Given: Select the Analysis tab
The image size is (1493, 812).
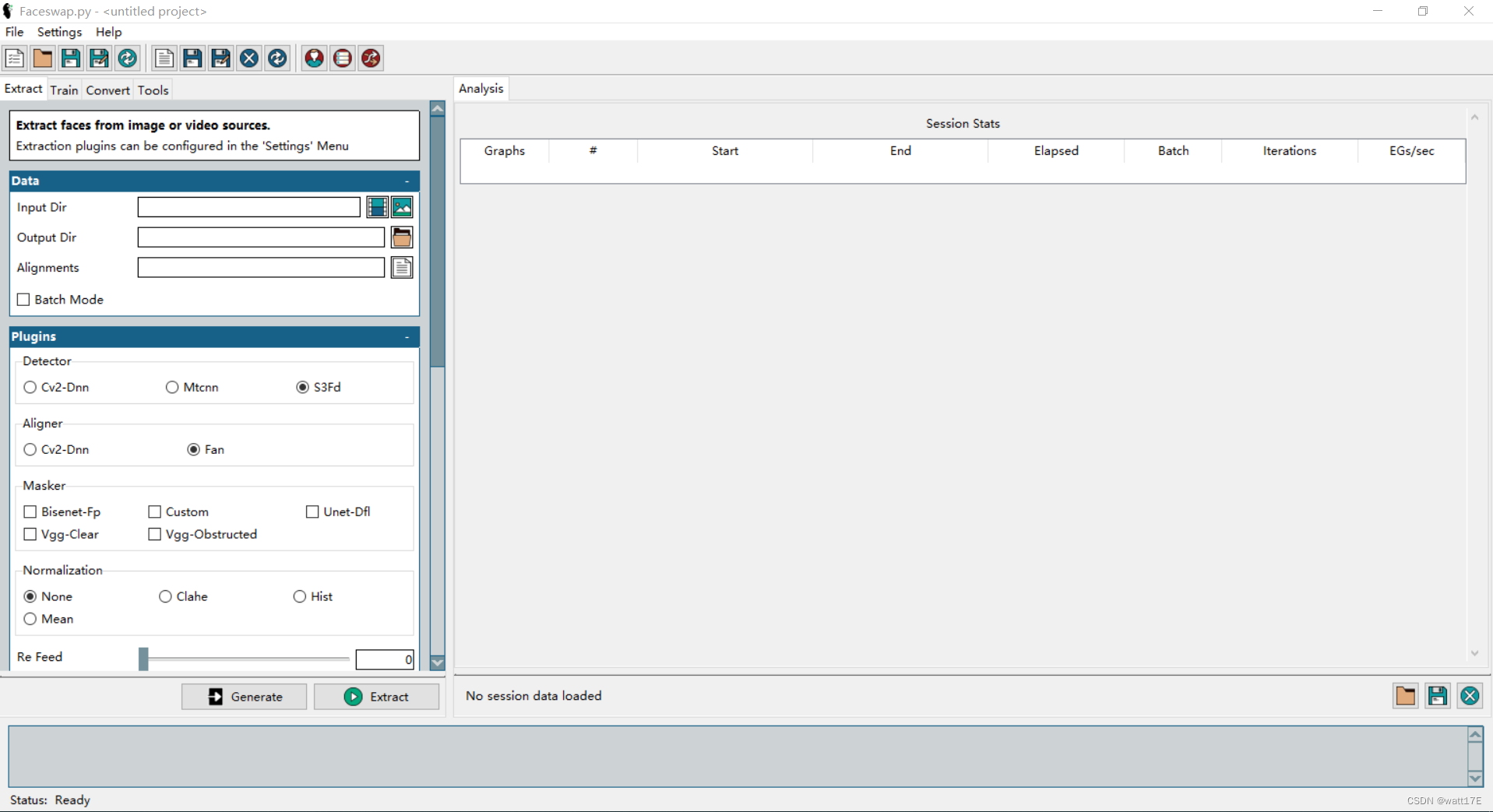Looking at the screenshot, I should tap(481, 89).
